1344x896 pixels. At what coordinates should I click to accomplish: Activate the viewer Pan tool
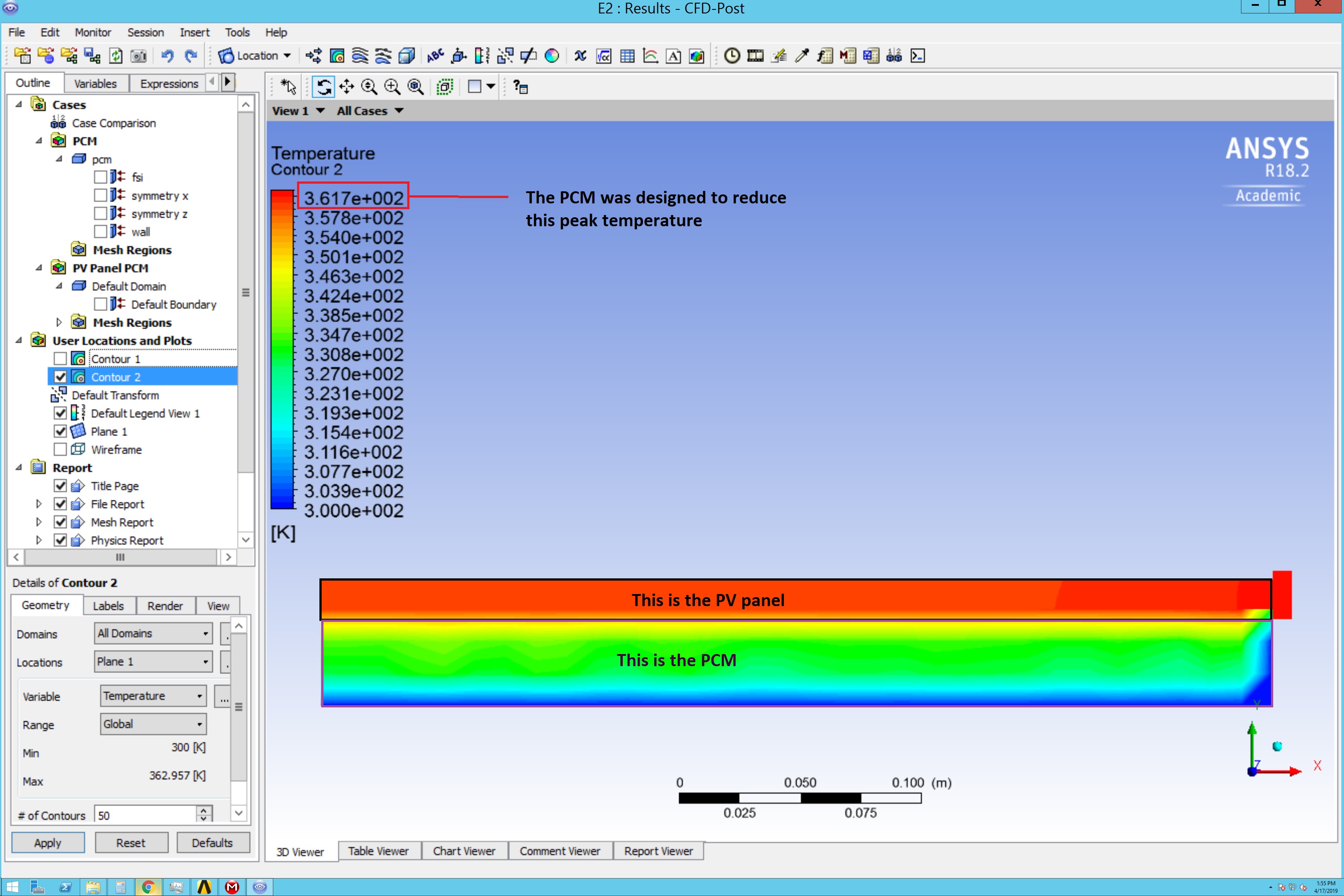coord(347,87)
